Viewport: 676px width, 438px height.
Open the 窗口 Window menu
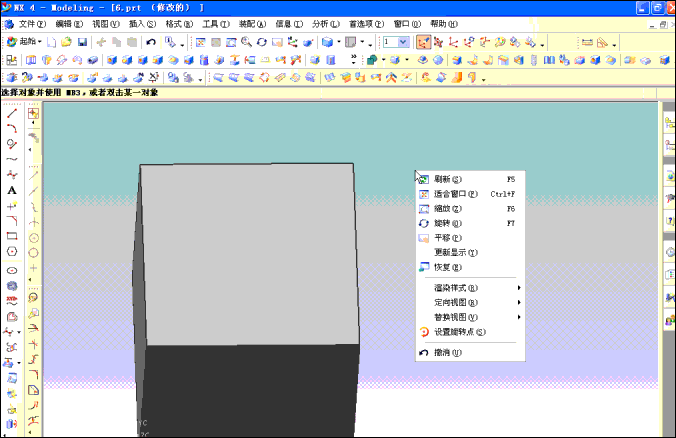[407, 24]
